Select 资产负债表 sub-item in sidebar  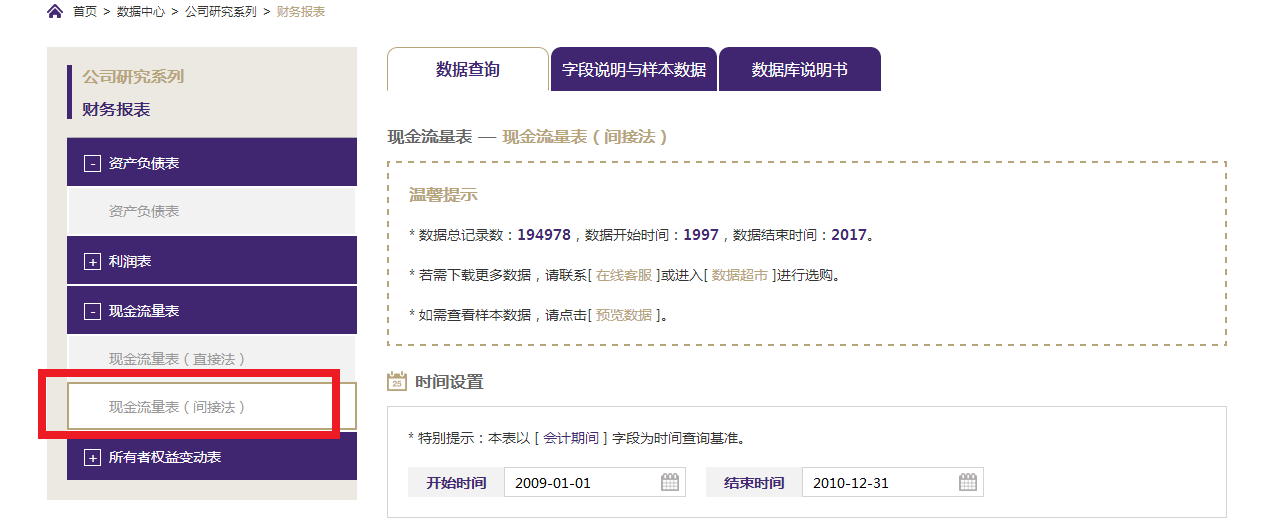[212, 212]
